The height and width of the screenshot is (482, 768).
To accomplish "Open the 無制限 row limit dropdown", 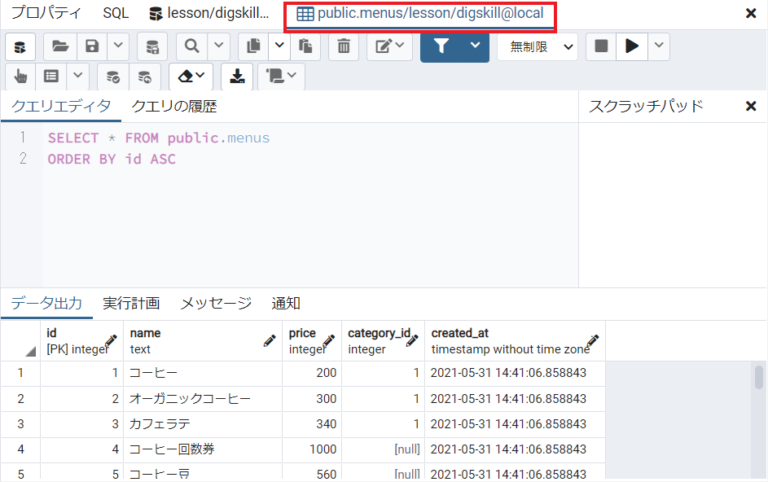I will pos(537,46).
